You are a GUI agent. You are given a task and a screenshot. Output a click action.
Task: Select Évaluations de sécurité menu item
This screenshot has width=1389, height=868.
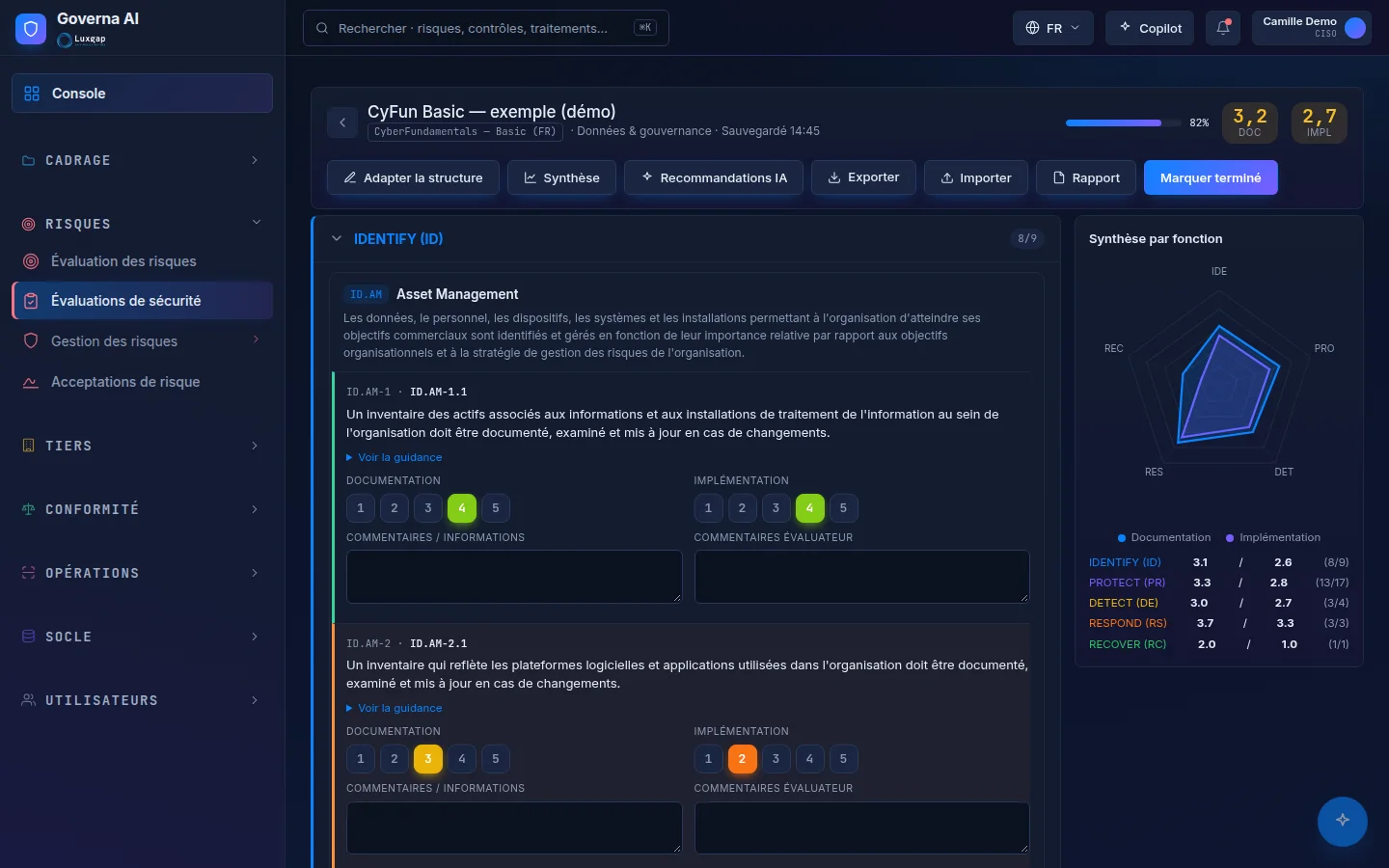click(142, 301)
